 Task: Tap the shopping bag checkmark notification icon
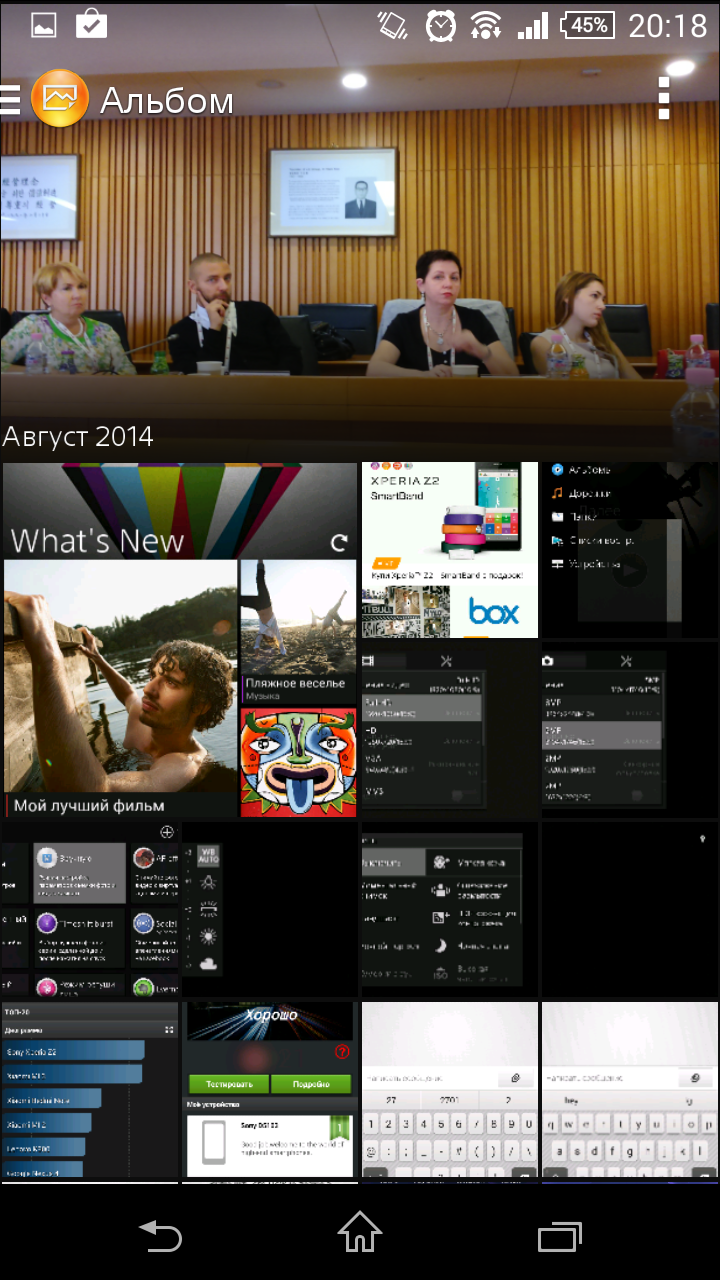click(92, 25)
